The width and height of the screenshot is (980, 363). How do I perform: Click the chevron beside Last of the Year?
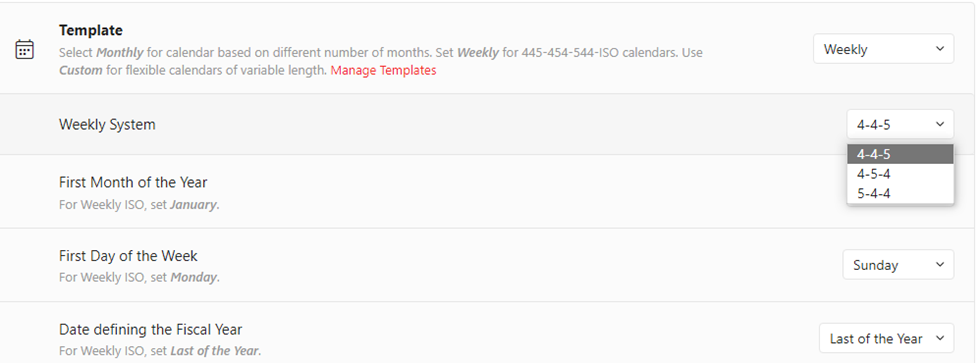pos(939,338)
